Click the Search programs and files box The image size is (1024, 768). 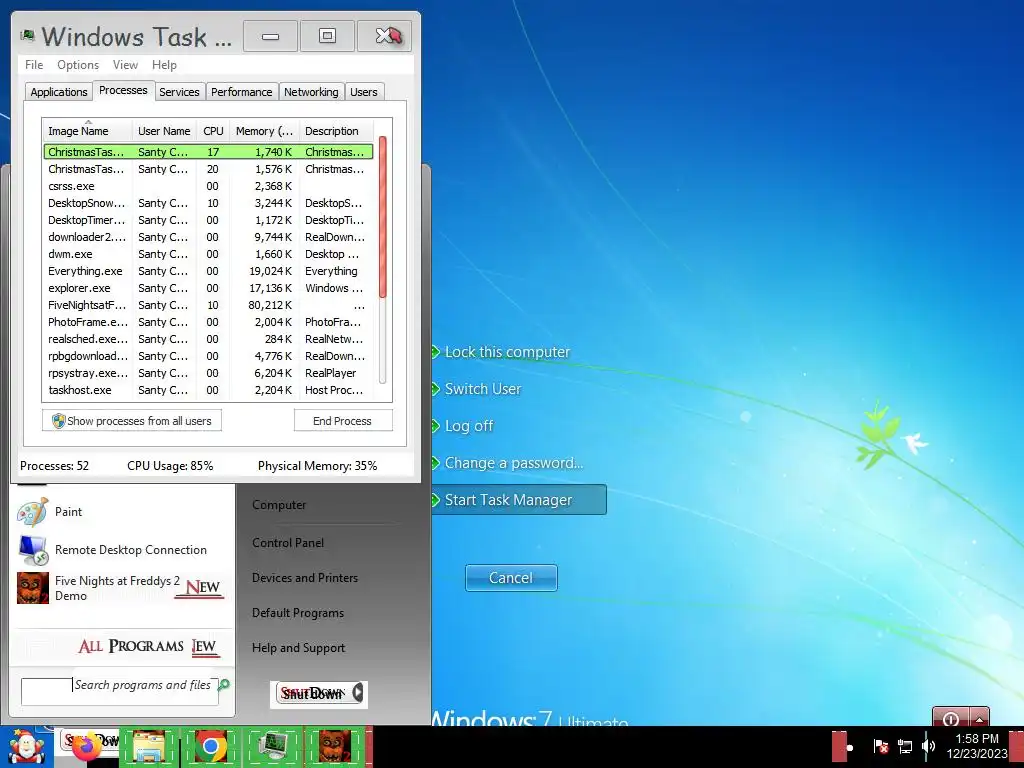coord(120,691)
